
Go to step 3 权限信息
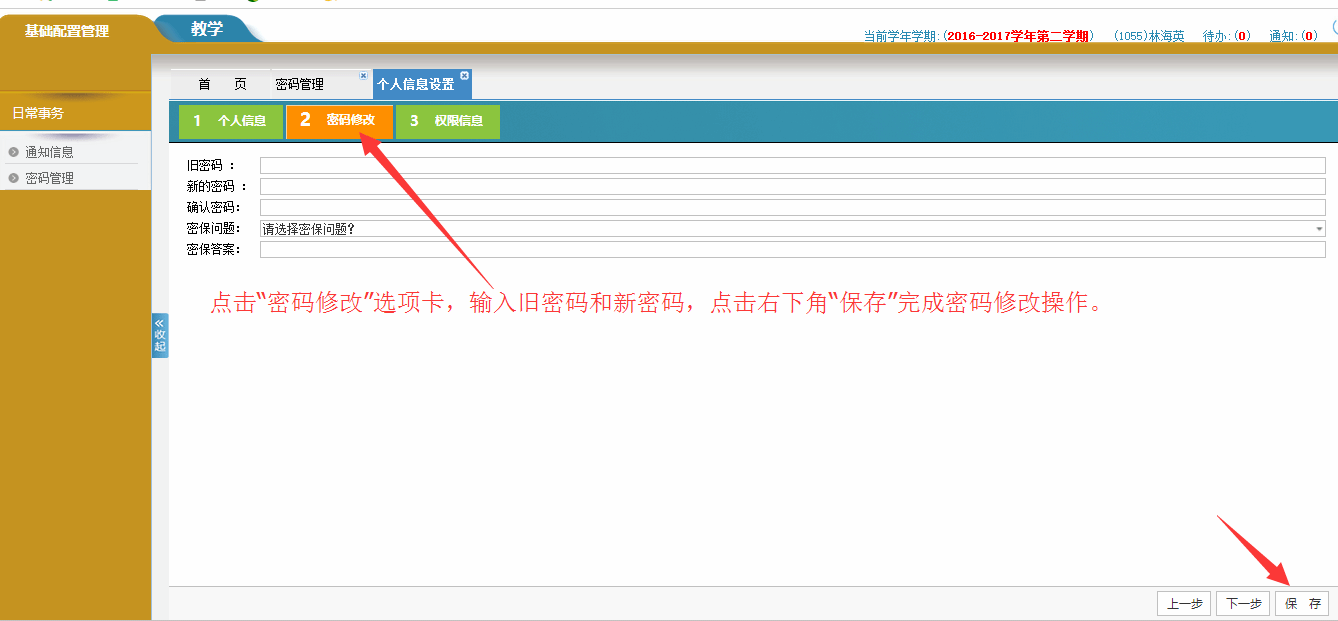click(448, 121)
